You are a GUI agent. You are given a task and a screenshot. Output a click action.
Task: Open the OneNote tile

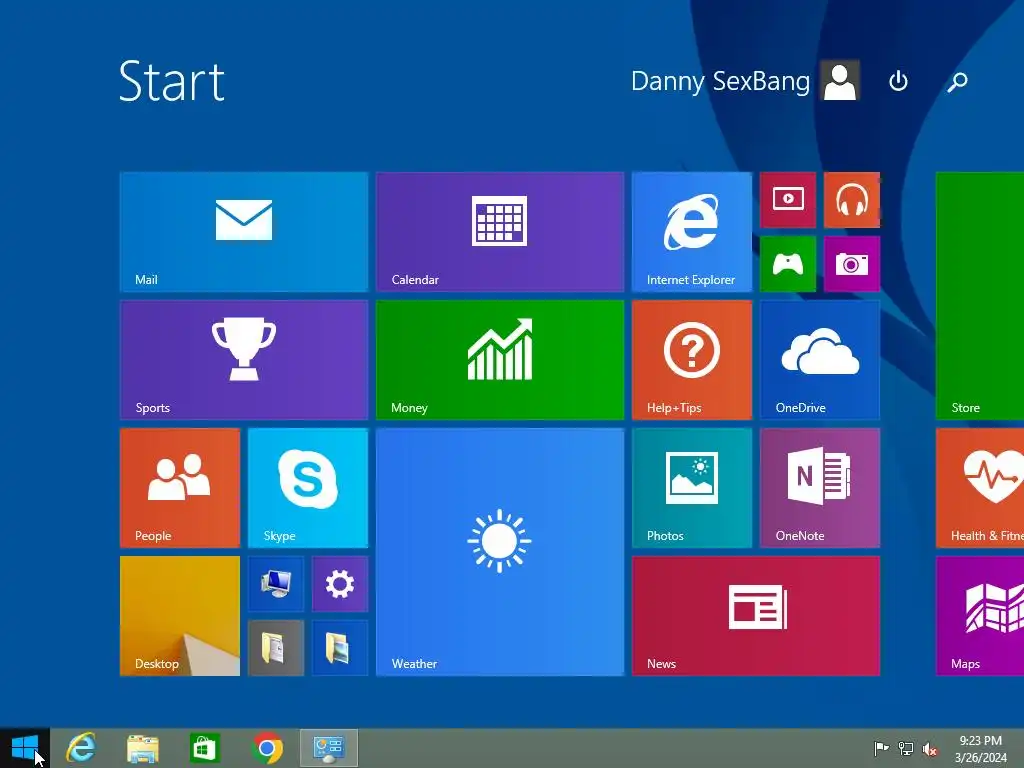[820, 488]
